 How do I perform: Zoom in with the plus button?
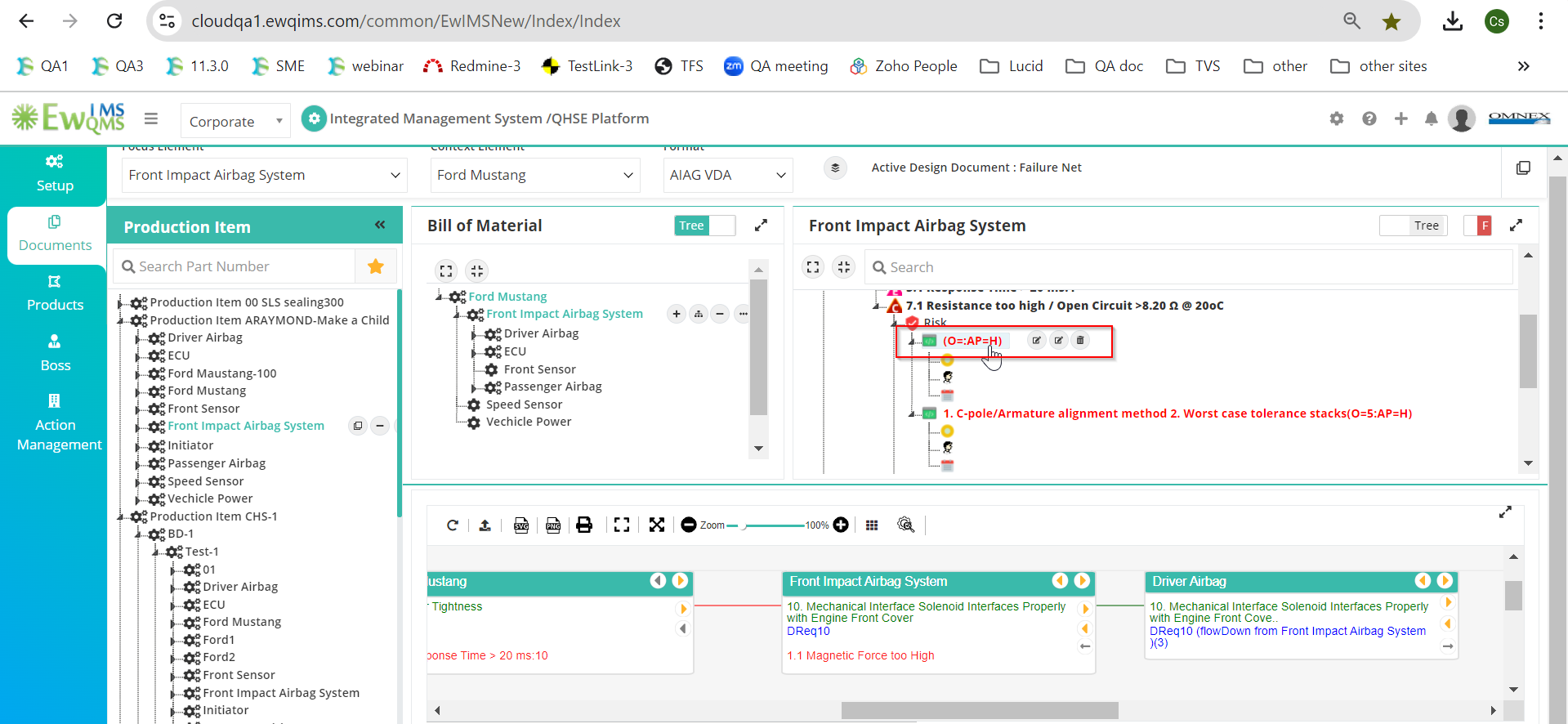(x=841, y=525)
